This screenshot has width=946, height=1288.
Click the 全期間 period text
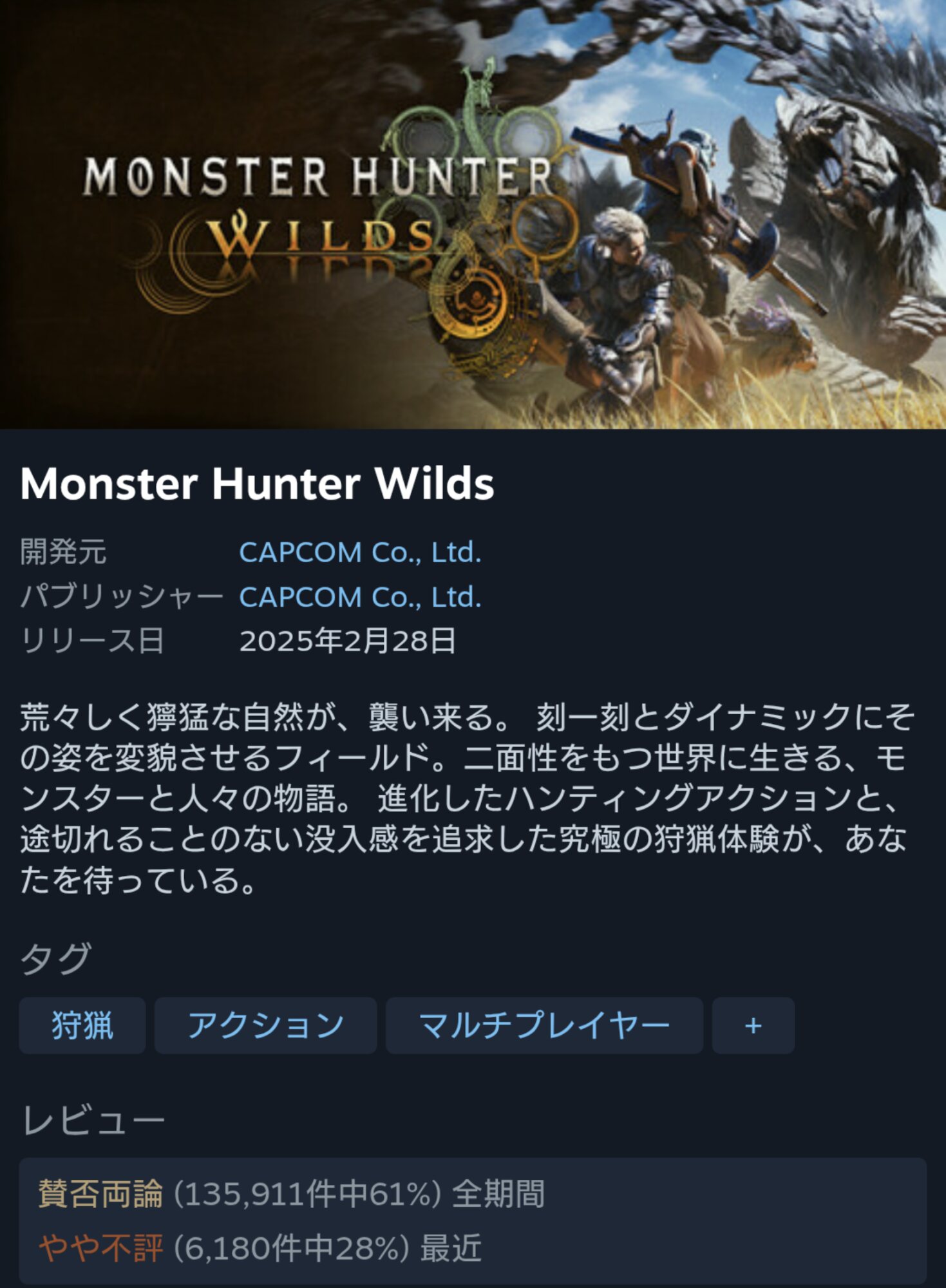pos(498,1193)
